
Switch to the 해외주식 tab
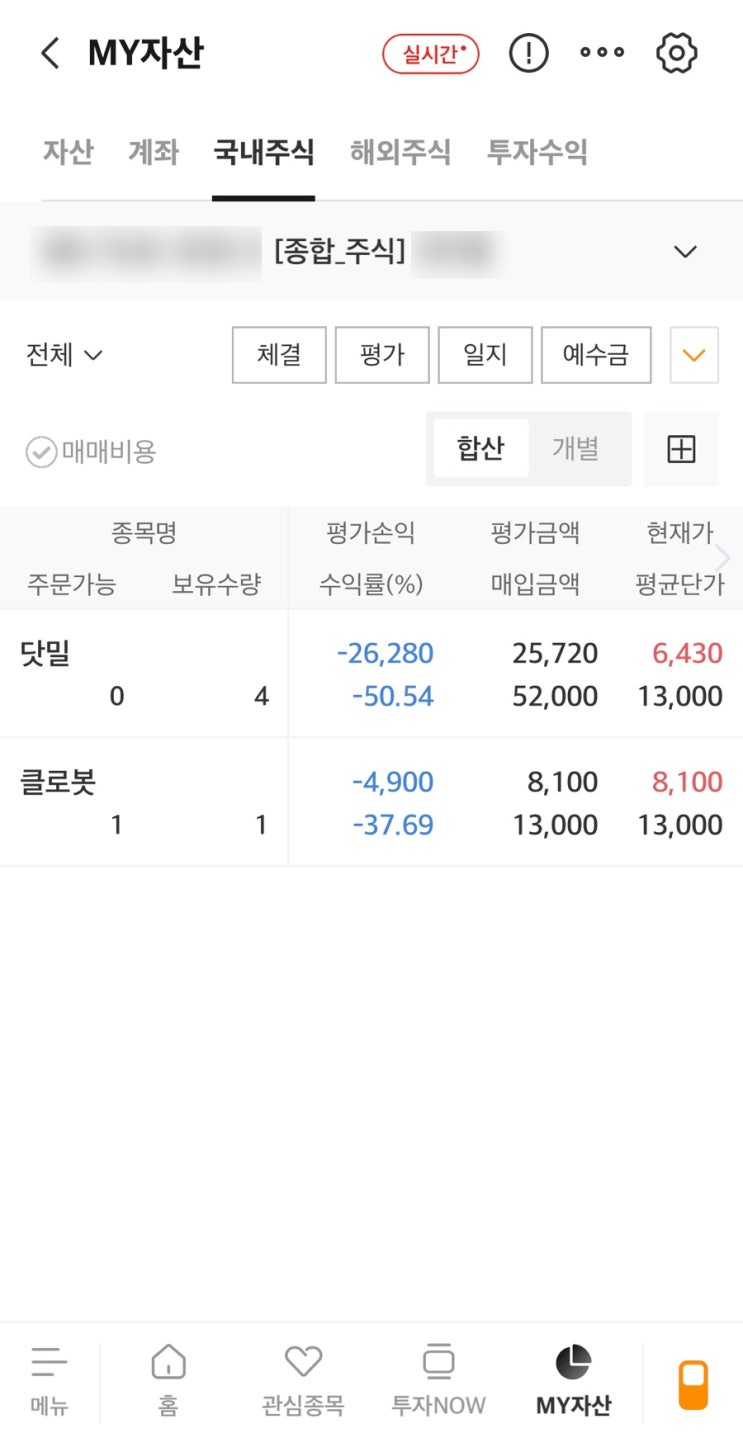coord(400,153)
